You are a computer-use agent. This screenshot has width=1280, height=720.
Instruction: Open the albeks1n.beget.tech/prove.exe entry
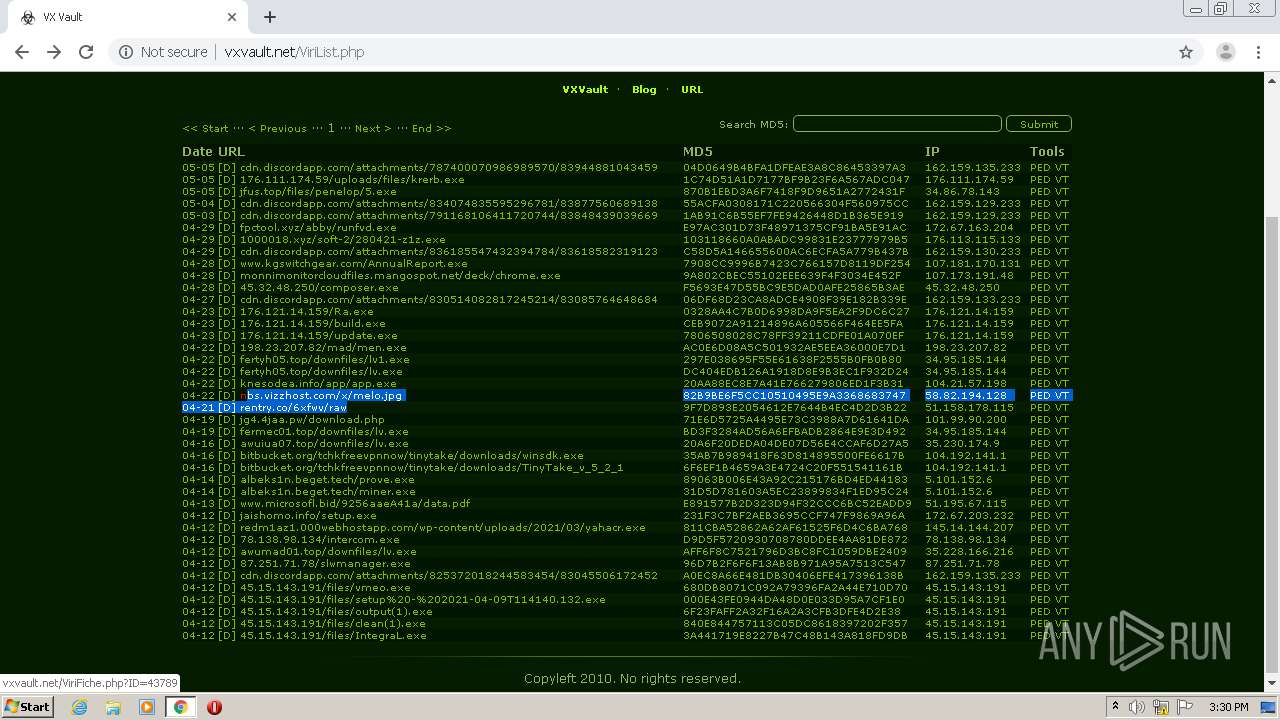pos(327,479)
